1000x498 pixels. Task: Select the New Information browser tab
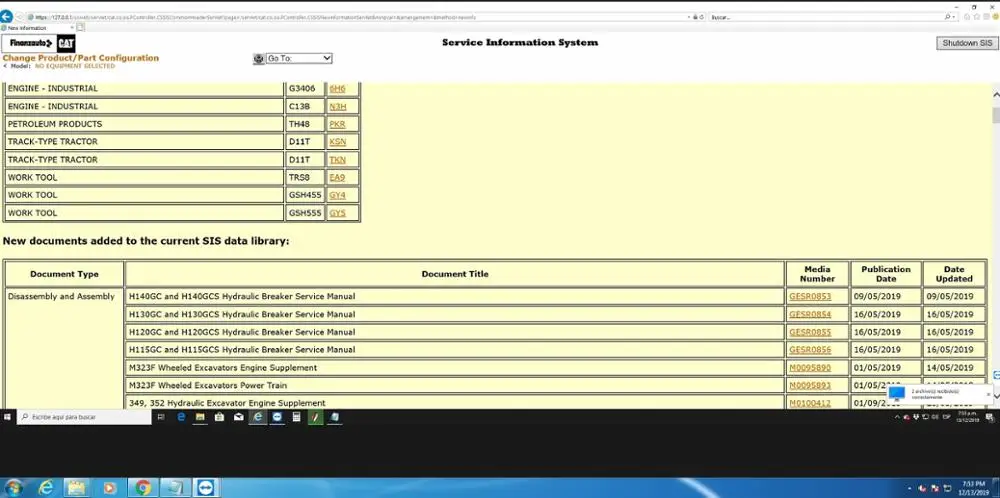(38, 28)
